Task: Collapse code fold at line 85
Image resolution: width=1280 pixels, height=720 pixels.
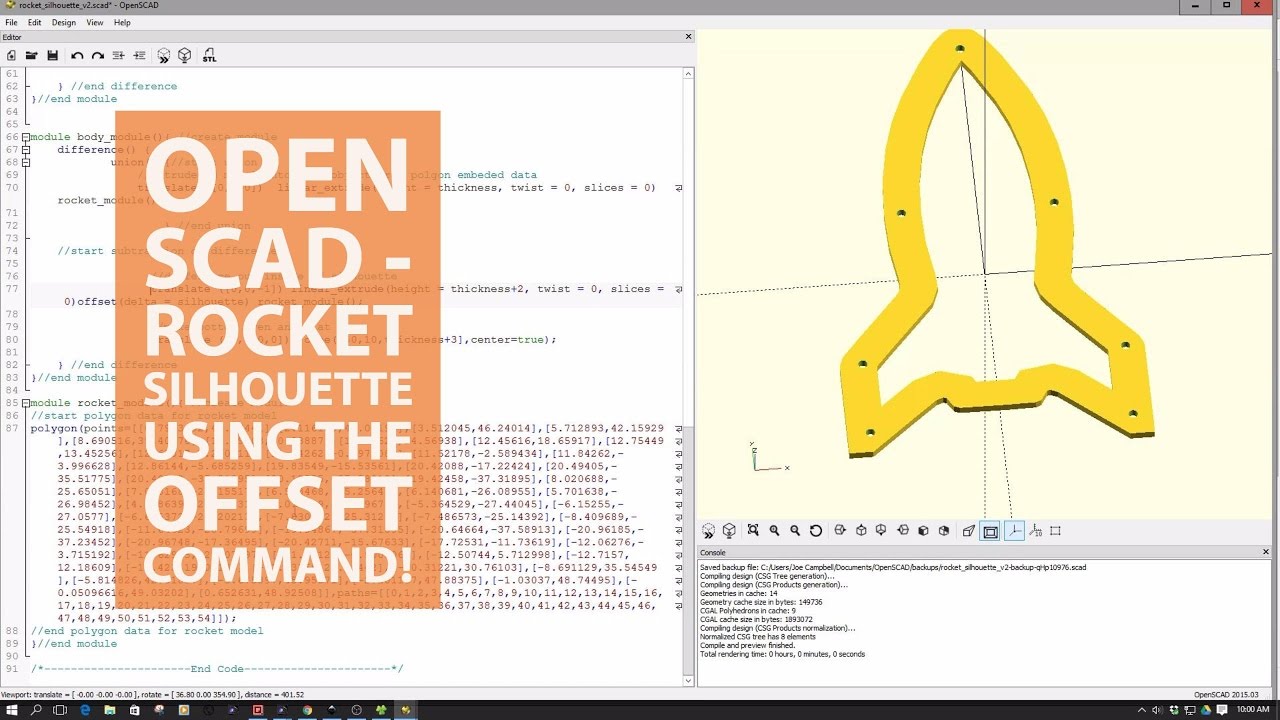Action: coord(26,403)
